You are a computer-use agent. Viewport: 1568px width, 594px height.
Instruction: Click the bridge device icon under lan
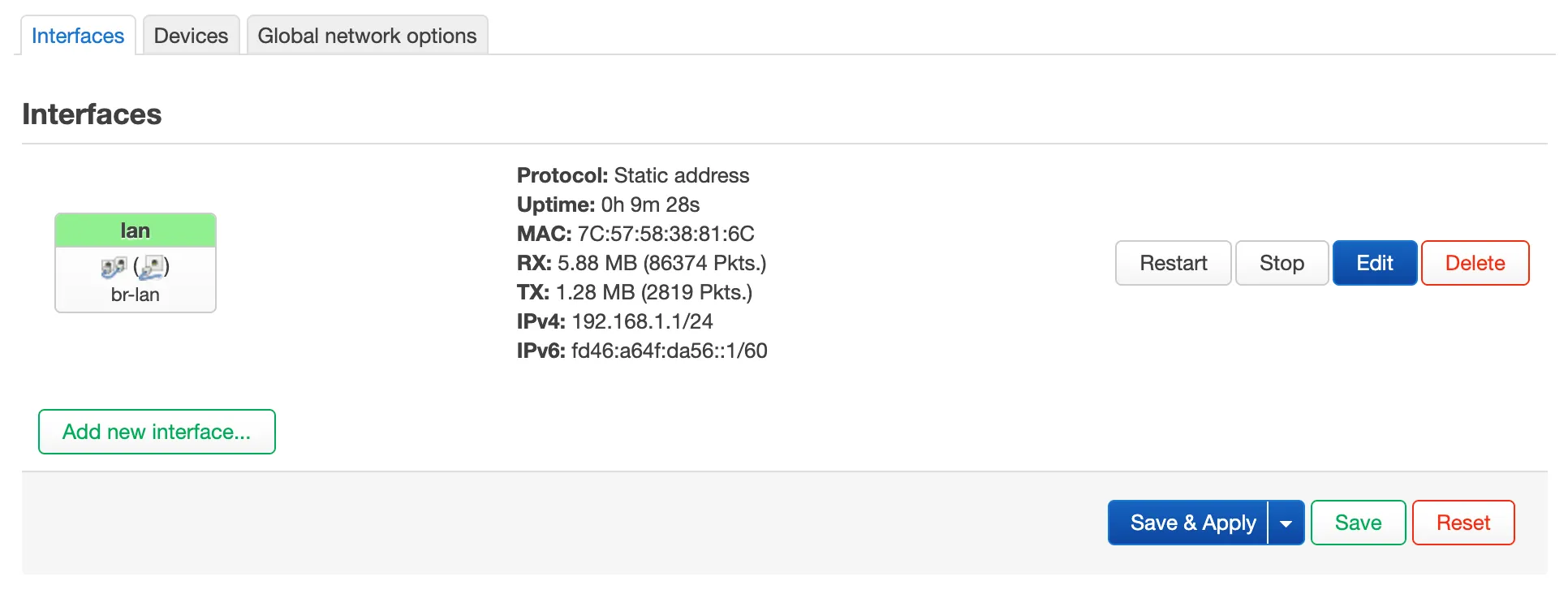[x=114, y=267]
